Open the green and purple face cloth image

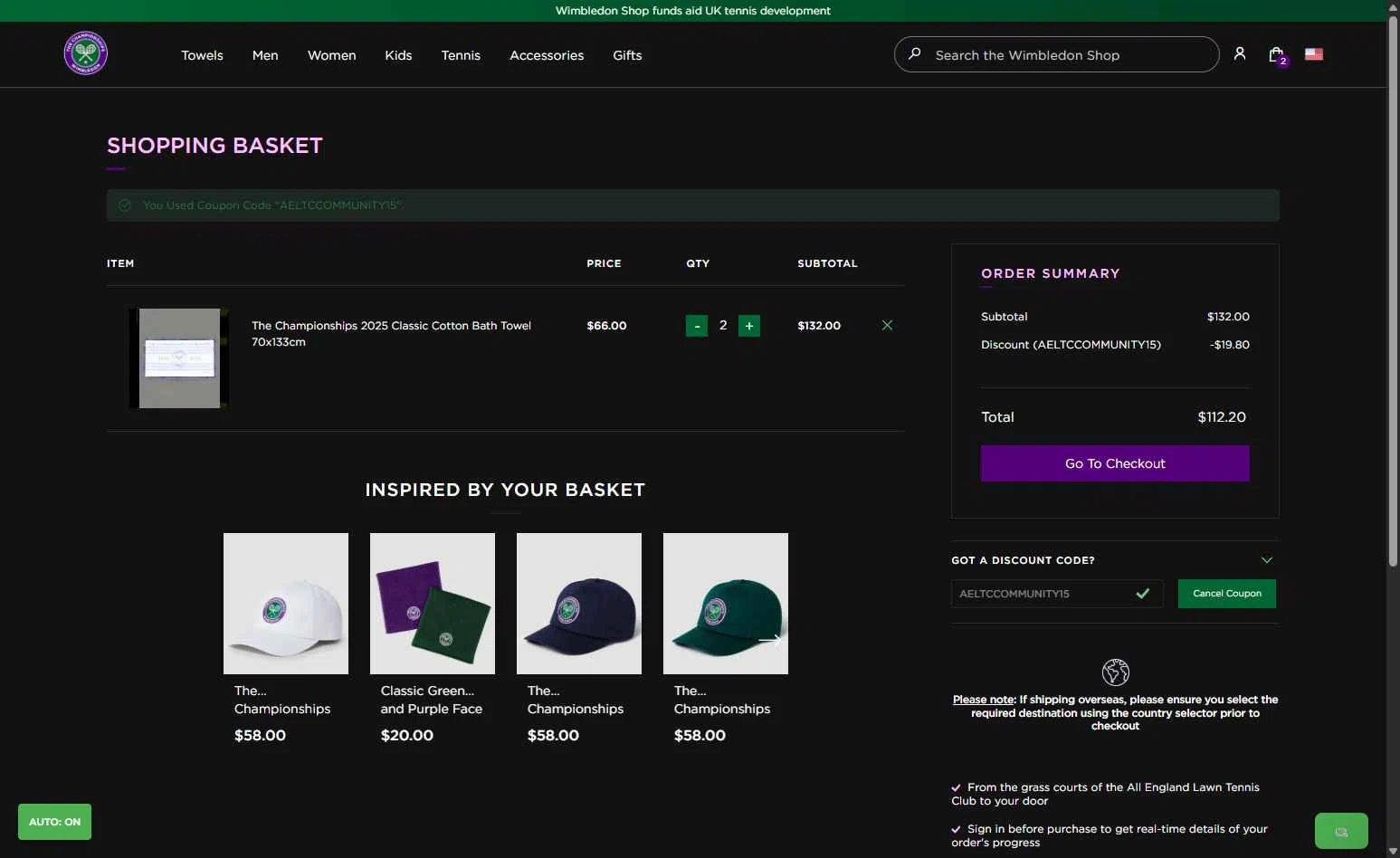[x=433, y=604]
